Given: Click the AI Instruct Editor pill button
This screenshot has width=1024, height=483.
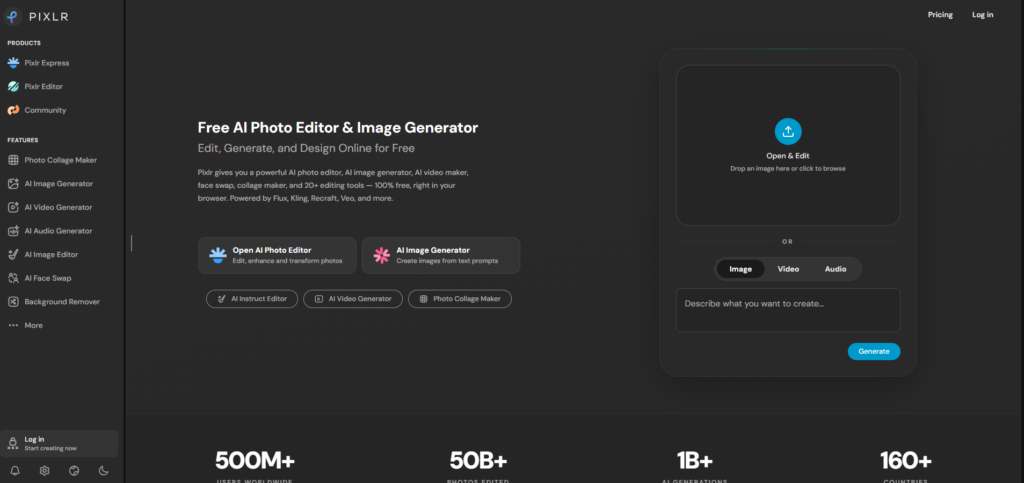Looking at the screenshot, I should [252, 299].
